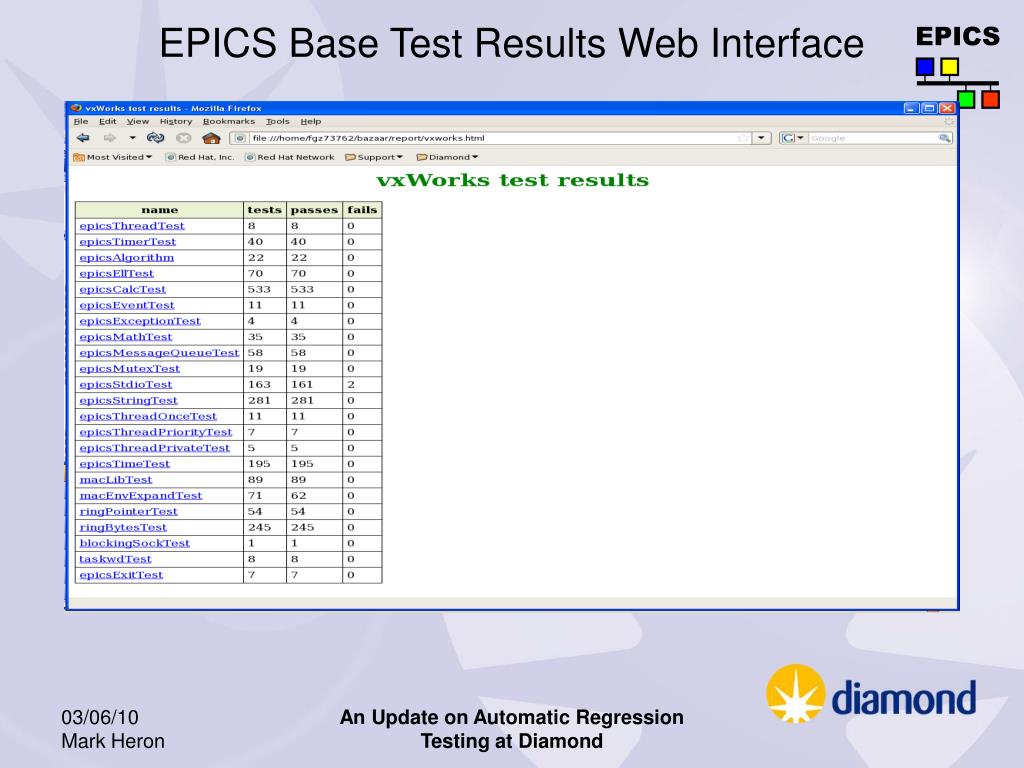
Task: Open the back/forward history dropdown arrow
Action: tap(133, 138)
